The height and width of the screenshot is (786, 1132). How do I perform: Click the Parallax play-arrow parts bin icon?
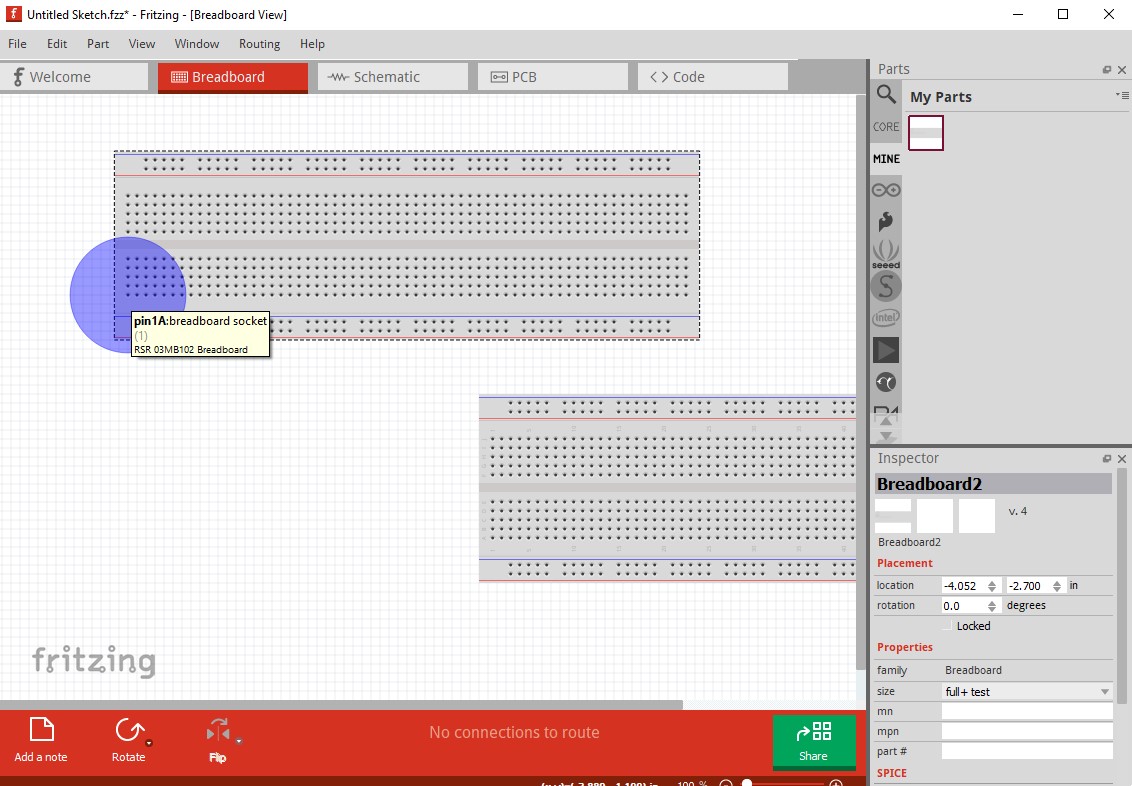pos(885,350)
